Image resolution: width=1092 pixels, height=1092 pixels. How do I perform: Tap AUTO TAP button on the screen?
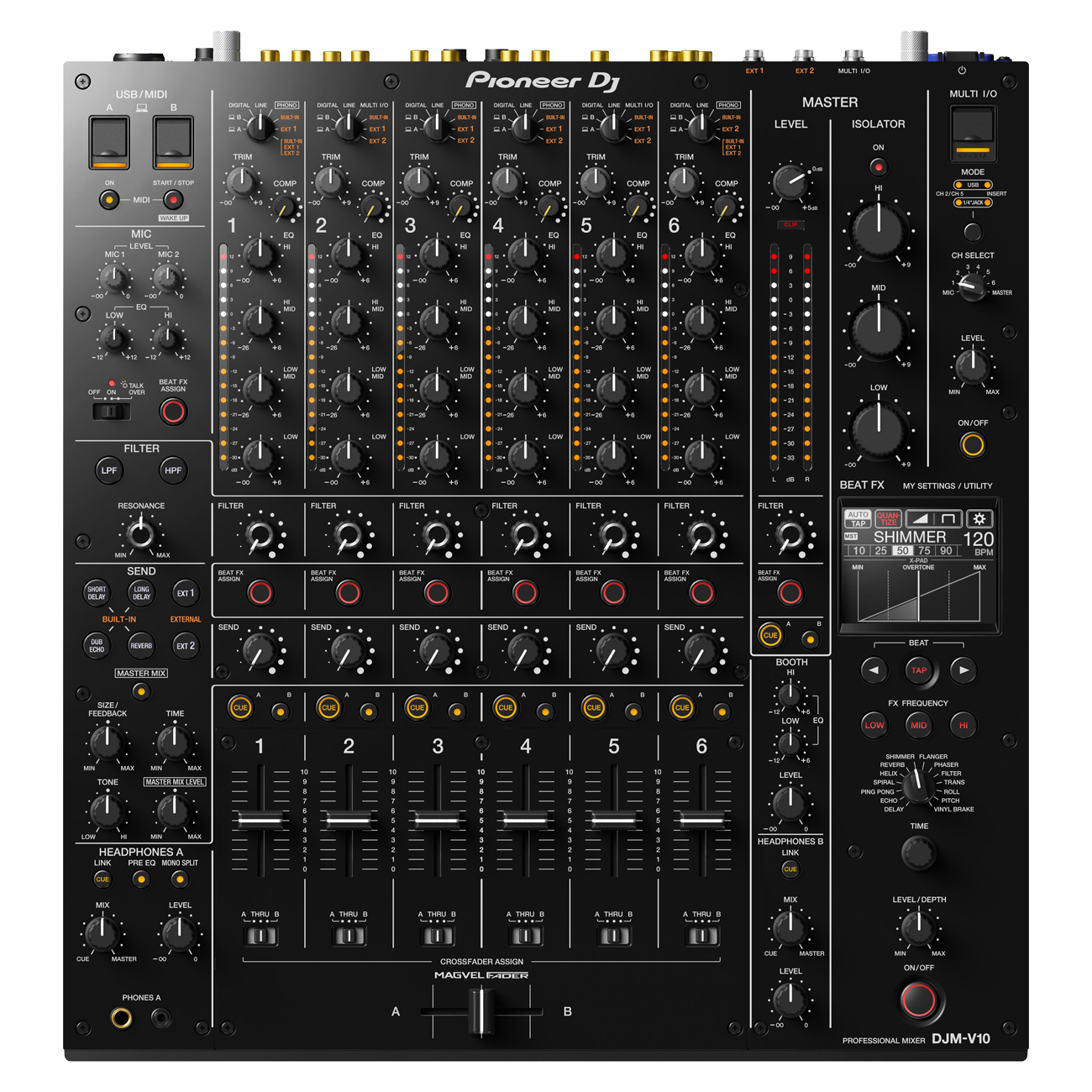pyautogui.click(x=858, y=518)
